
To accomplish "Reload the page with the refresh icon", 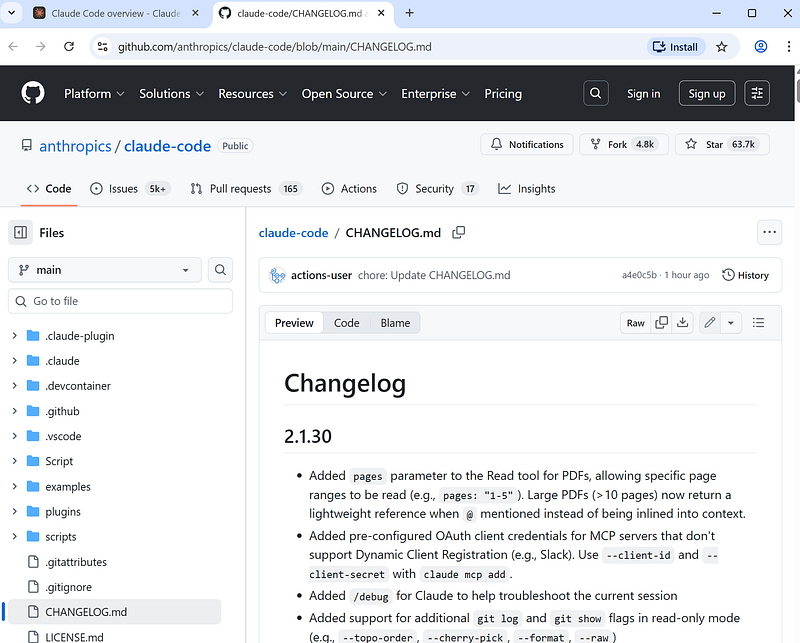I will (x=69, y=47).
